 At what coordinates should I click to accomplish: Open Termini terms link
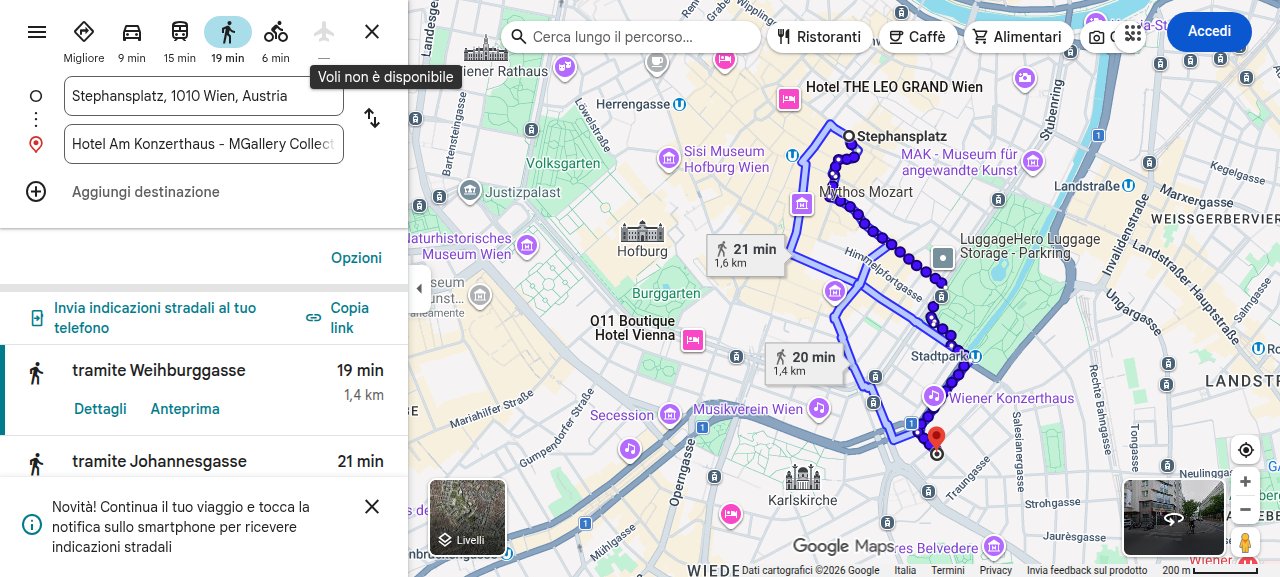tap(948, 570)
